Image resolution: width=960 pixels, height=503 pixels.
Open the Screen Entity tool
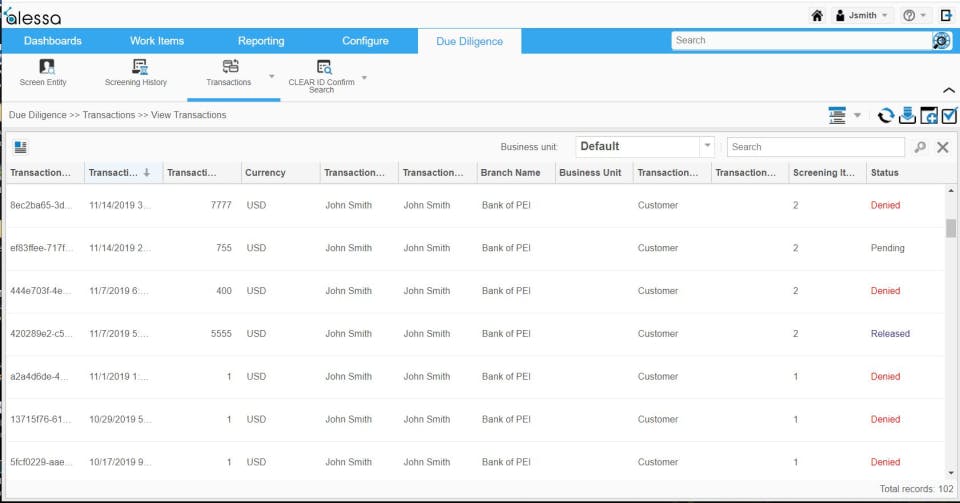[43, 73]
